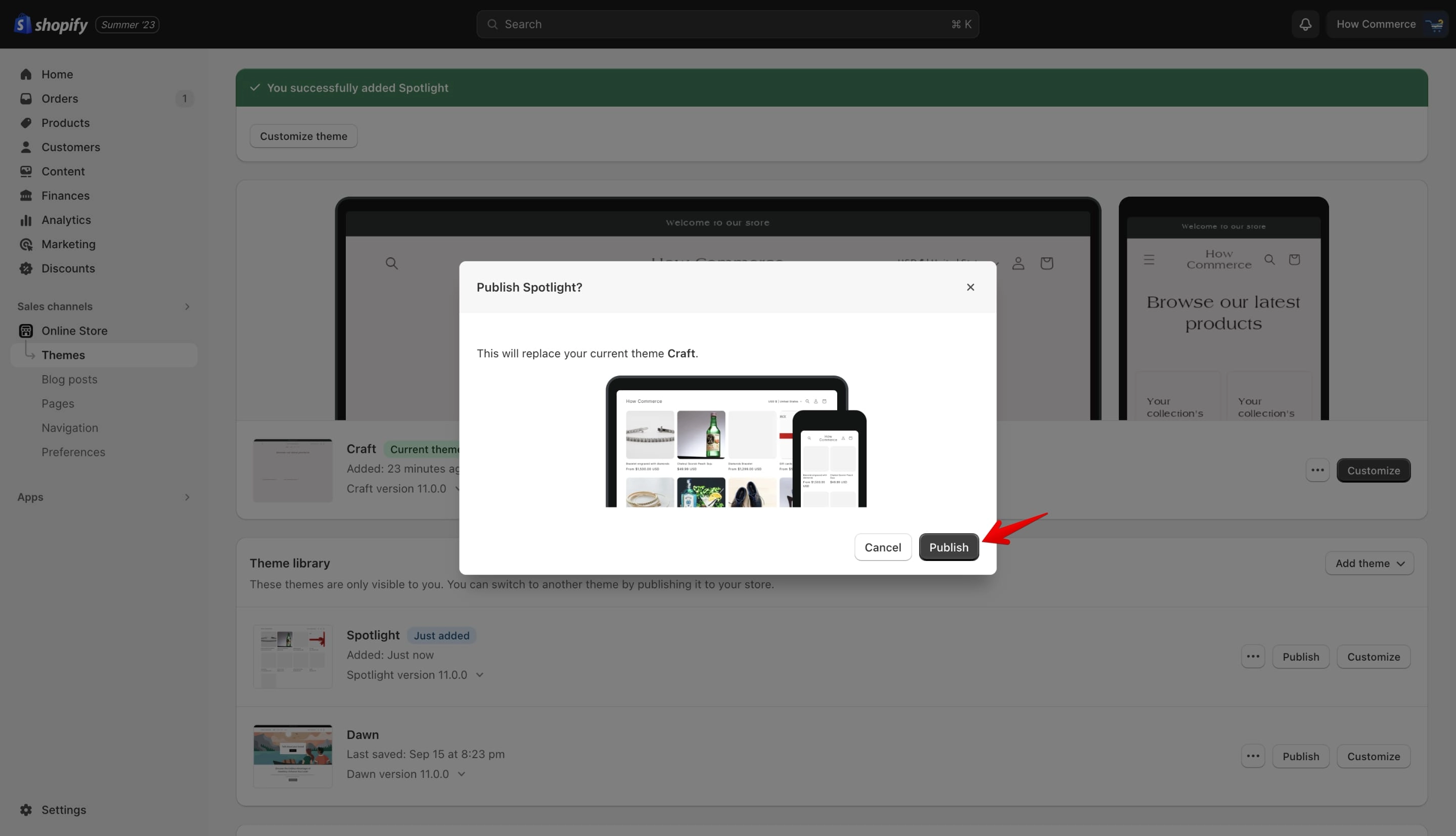Click the Theme library heading

click(289, 563)
